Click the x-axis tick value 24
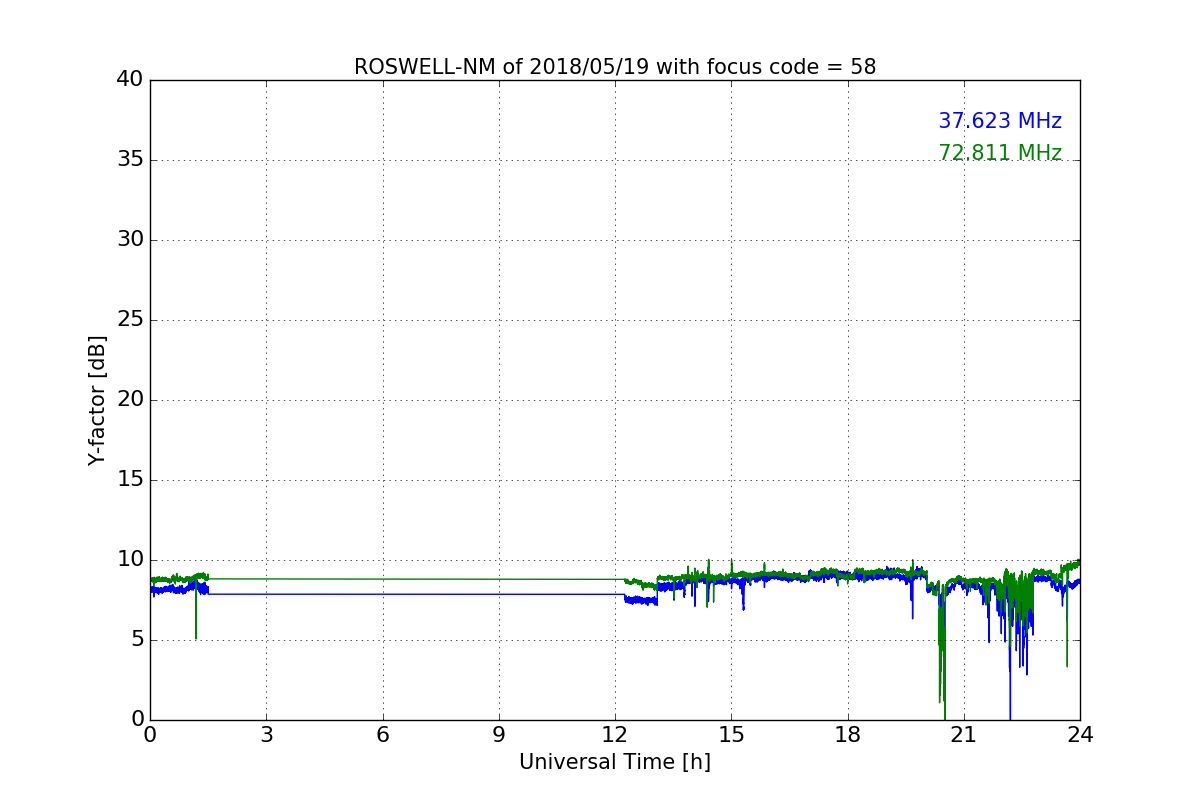This screenshot has width=1200, height=800. pyautogui.click(x=1080, y=735)
